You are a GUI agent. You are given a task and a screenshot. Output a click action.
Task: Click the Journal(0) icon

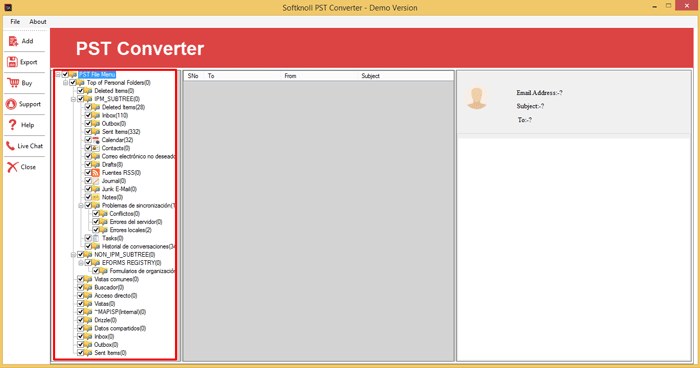pyautogui.click(x=96, y=181)
